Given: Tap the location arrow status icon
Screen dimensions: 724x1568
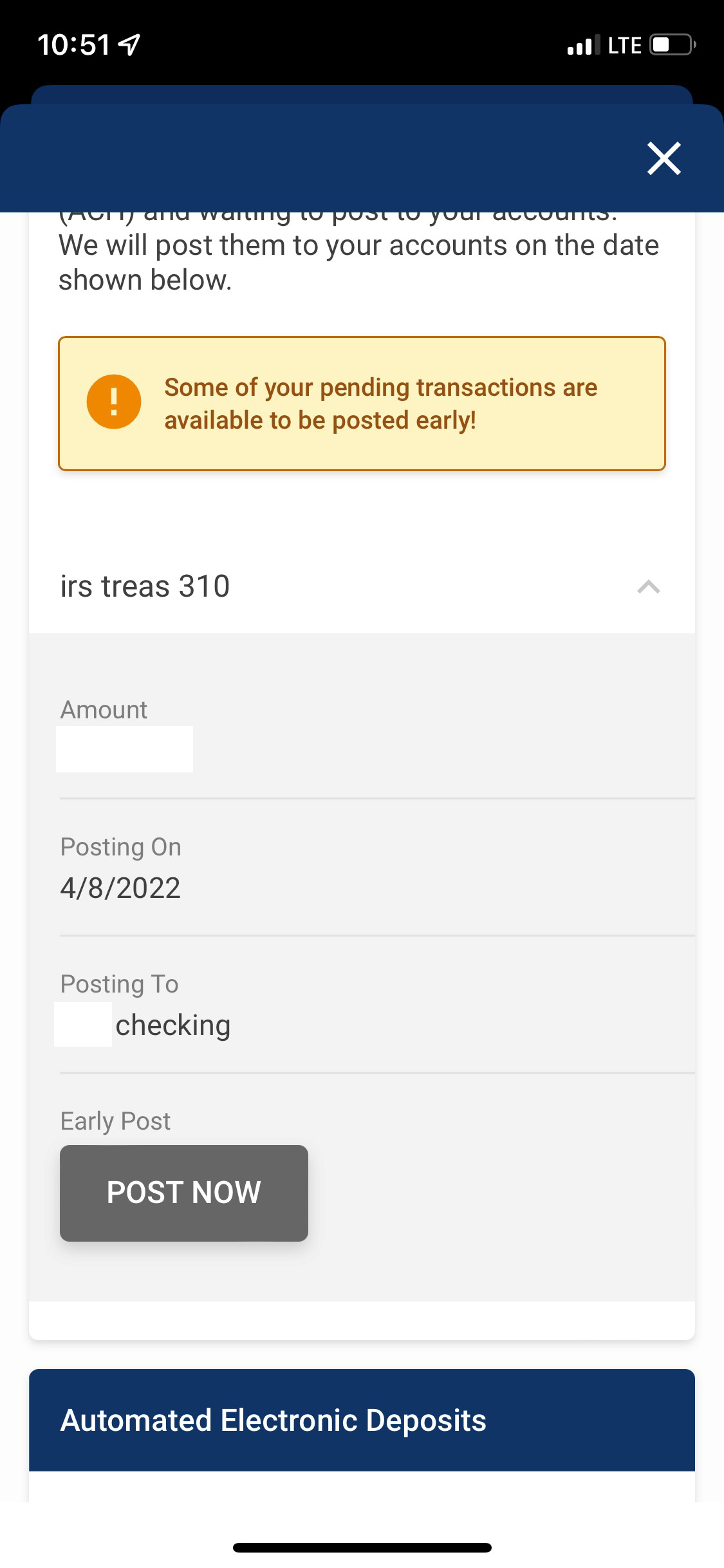Looking at the screenshot, I should (x=130, y=45).
